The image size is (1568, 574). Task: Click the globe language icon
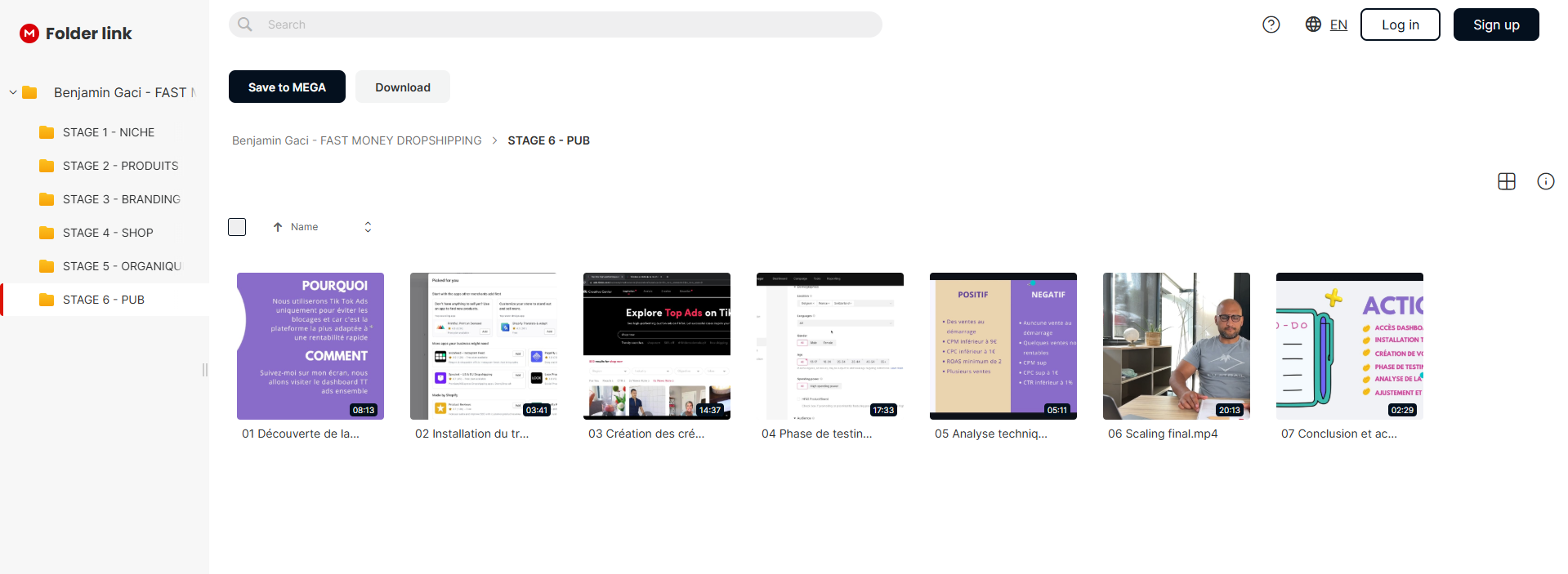coord(1313,24)
